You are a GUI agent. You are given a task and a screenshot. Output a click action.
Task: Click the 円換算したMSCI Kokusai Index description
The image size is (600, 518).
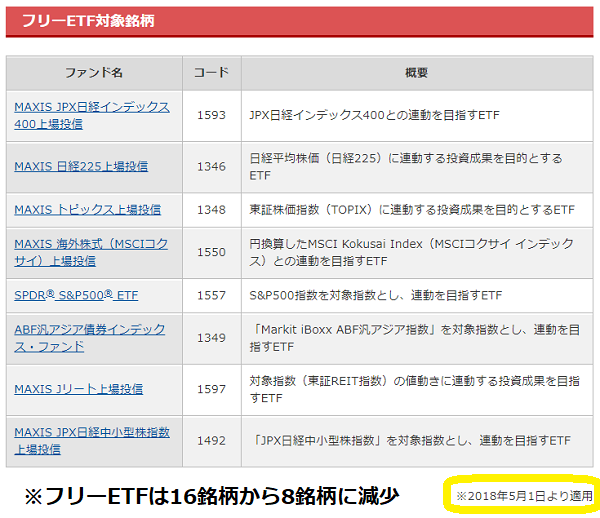point(411,252)
